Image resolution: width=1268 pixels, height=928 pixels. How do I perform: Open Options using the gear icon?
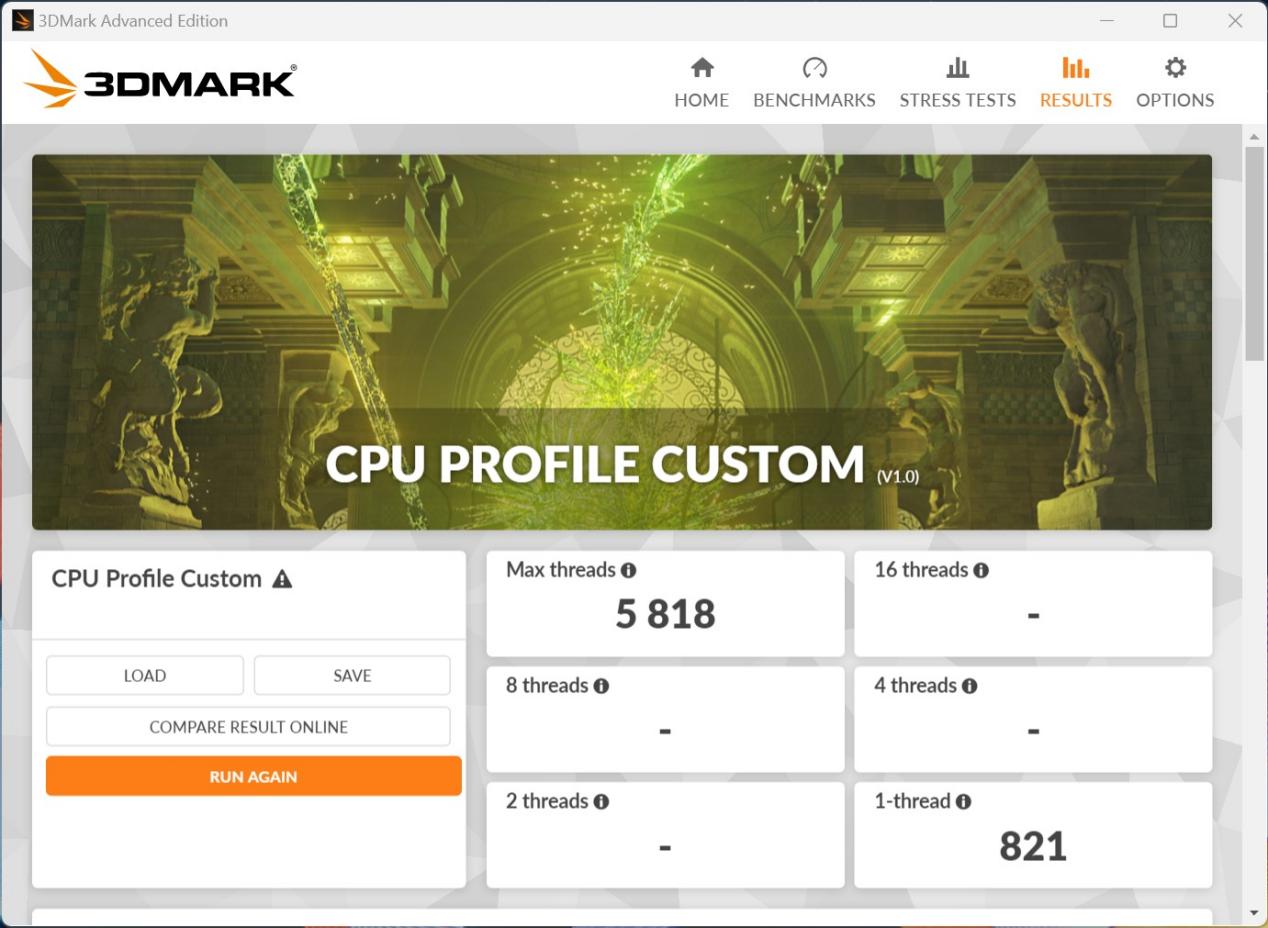1174,69
